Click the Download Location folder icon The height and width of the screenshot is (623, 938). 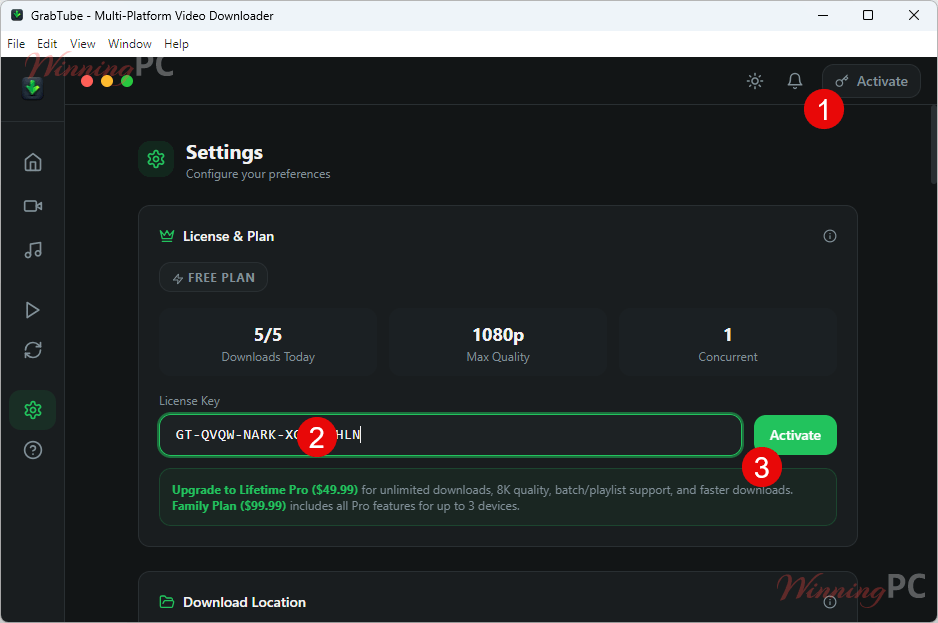pyautogui.click(x=167, y=602)
